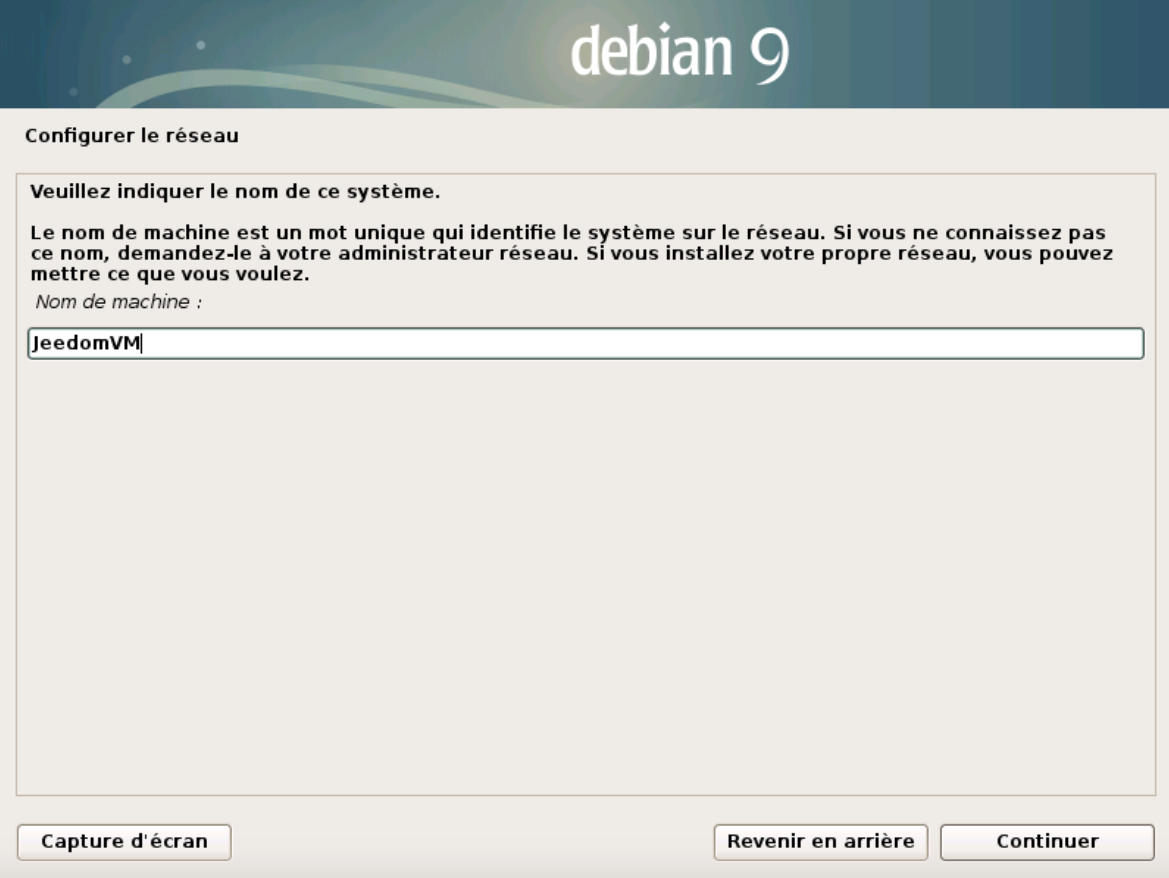Viewport: 1169px width, 878px height.
Task: Go back with Revenir en arrière
Action: click(x=820, y=841)
